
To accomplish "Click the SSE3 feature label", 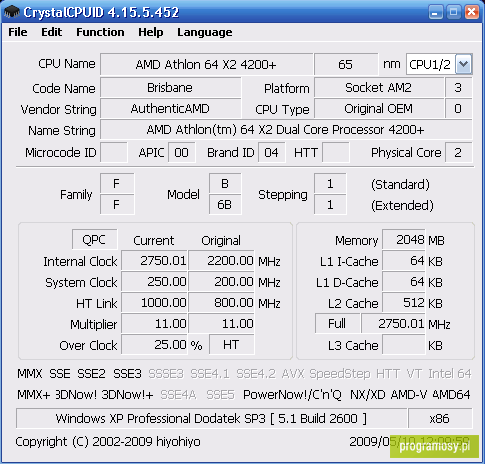I will click(x=127, y=374).
